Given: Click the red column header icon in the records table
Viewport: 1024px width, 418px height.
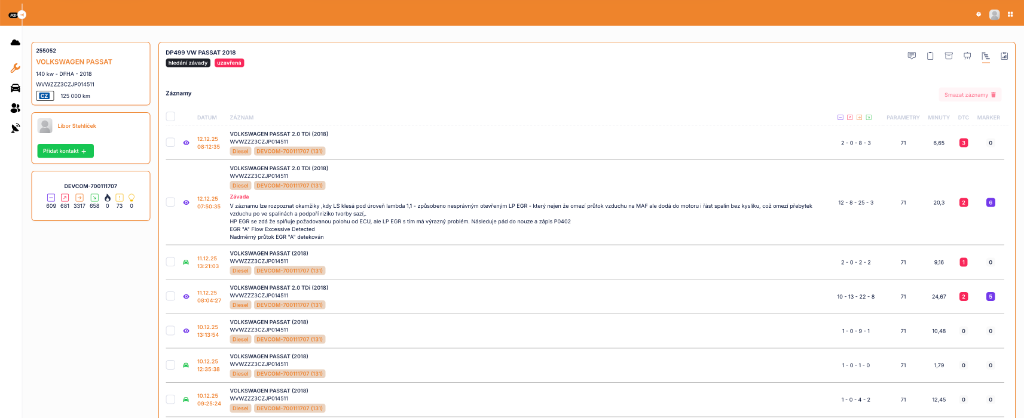Looking at the screenshot, I should (x=850, y=117).
